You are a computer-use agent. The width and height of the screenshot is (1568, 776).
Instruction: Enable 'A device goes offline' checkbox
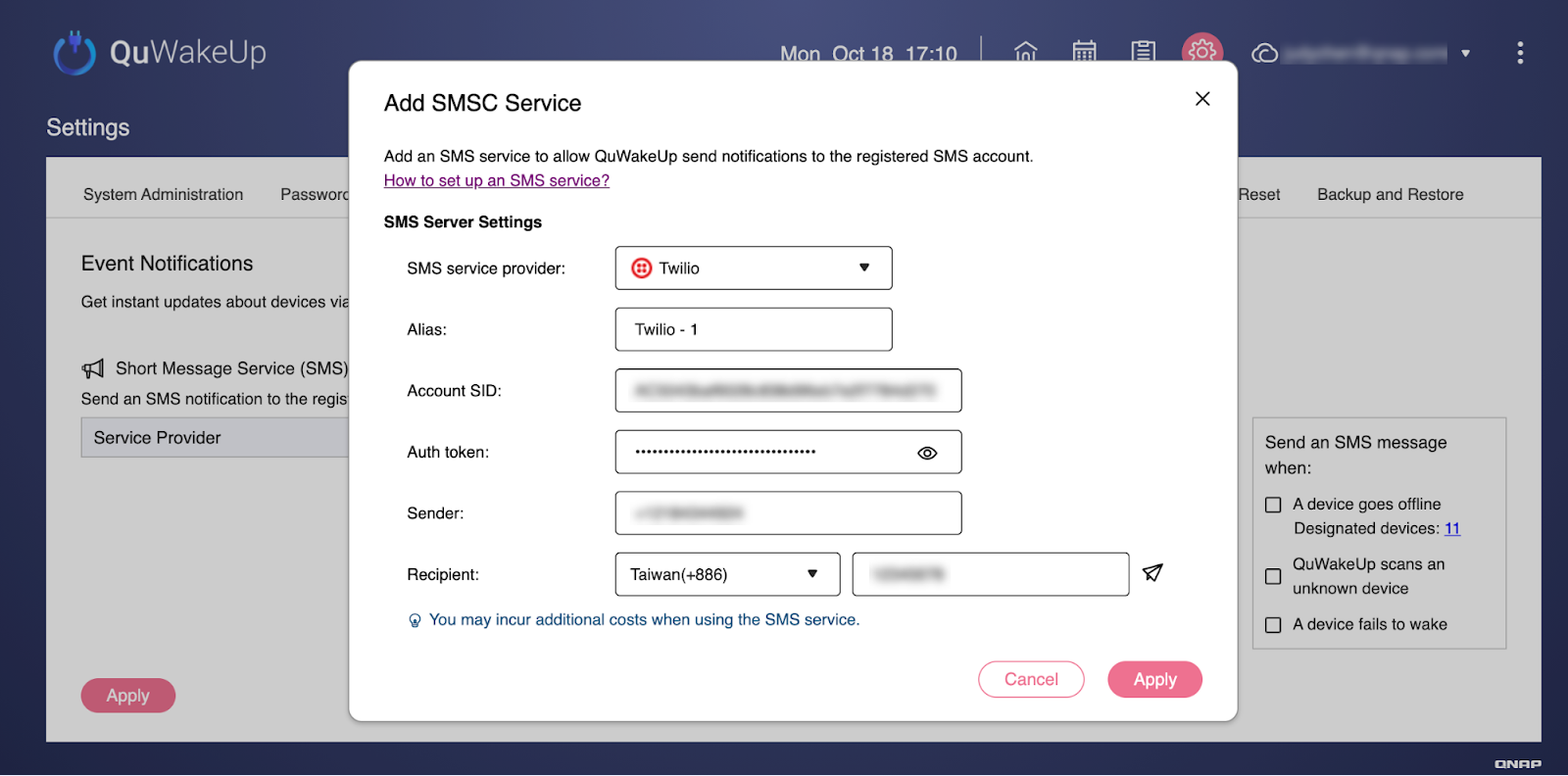coord(1273,505)
